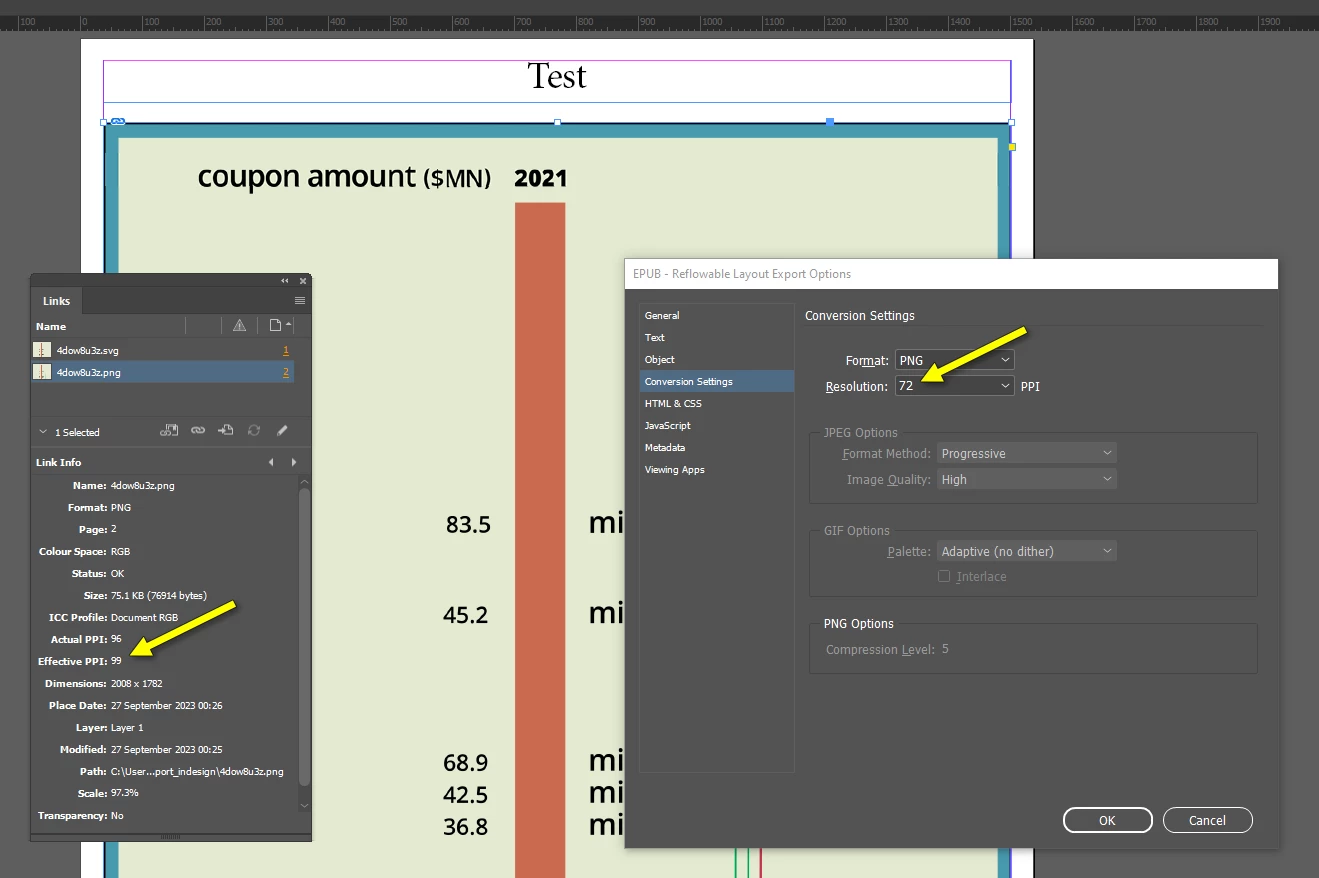The image size is (1319, 878).
Task: Go to page 1 link number for svg
Action: (x=286, y=350)
